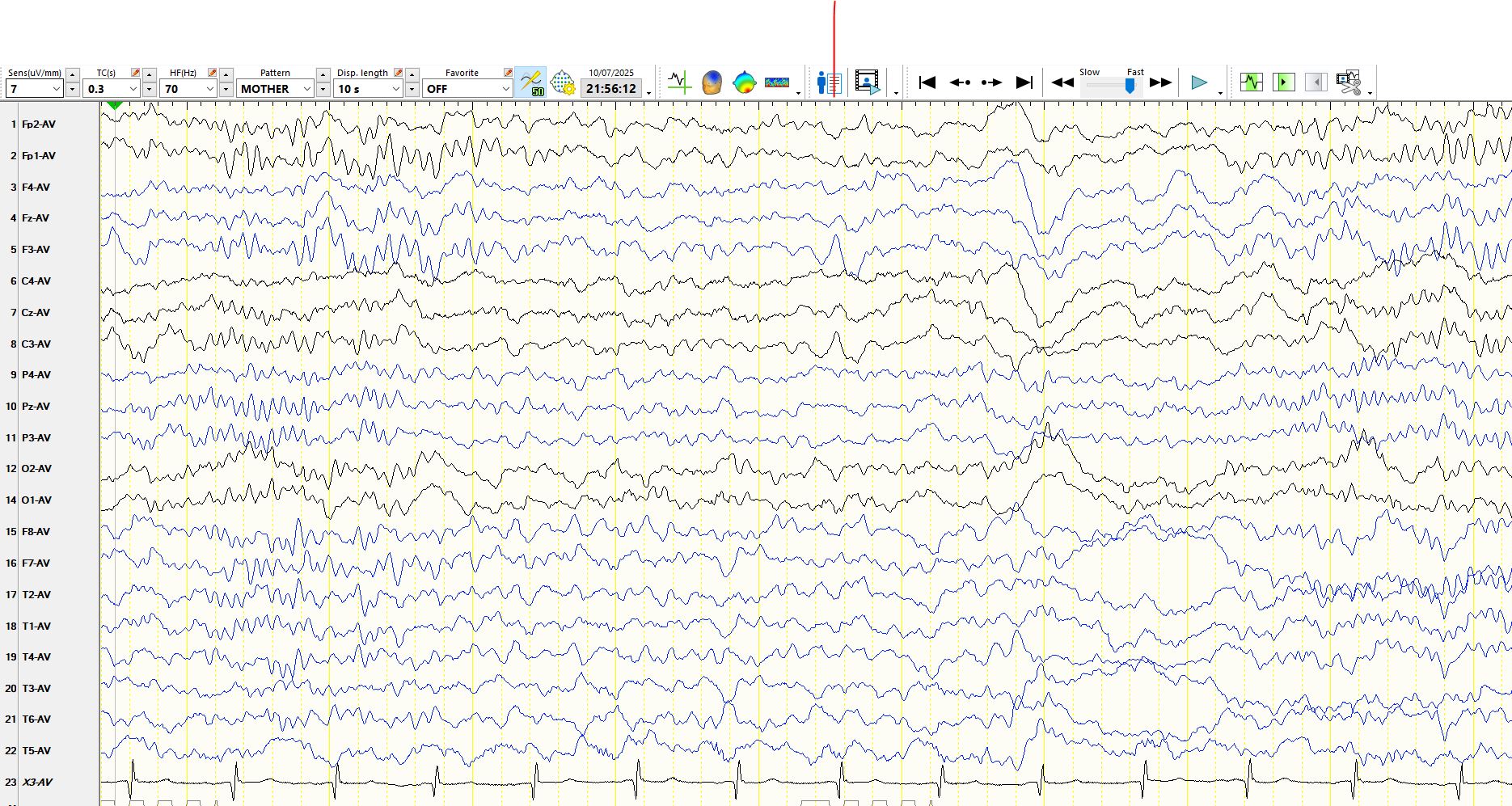
Task: Select the Fp1-AV channel label
Action: 39,156
